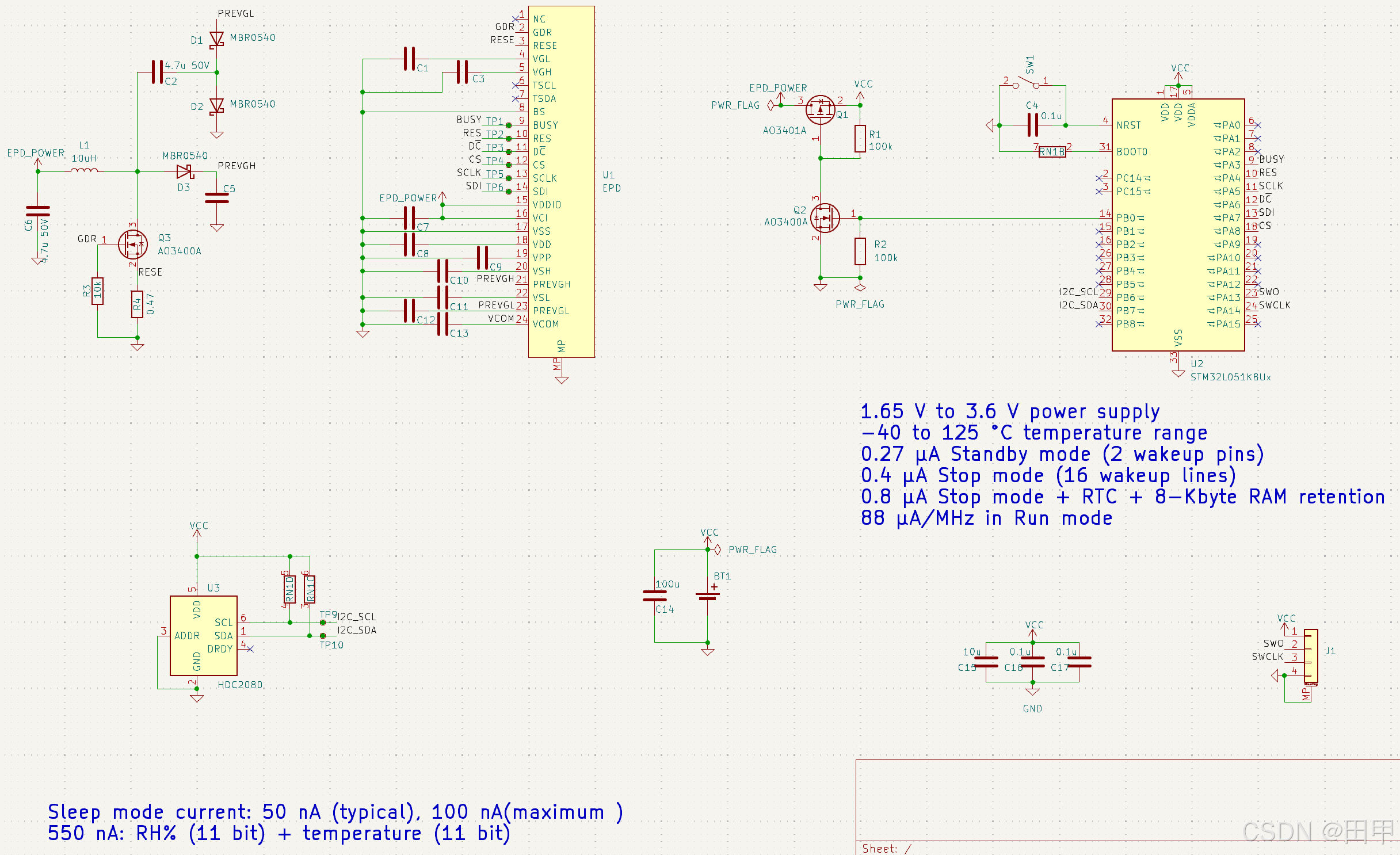This screenshot has height=855, width=1400.
Task: Click the Q3 MOSFET symbol near GDR
Action: pos(132,244)
